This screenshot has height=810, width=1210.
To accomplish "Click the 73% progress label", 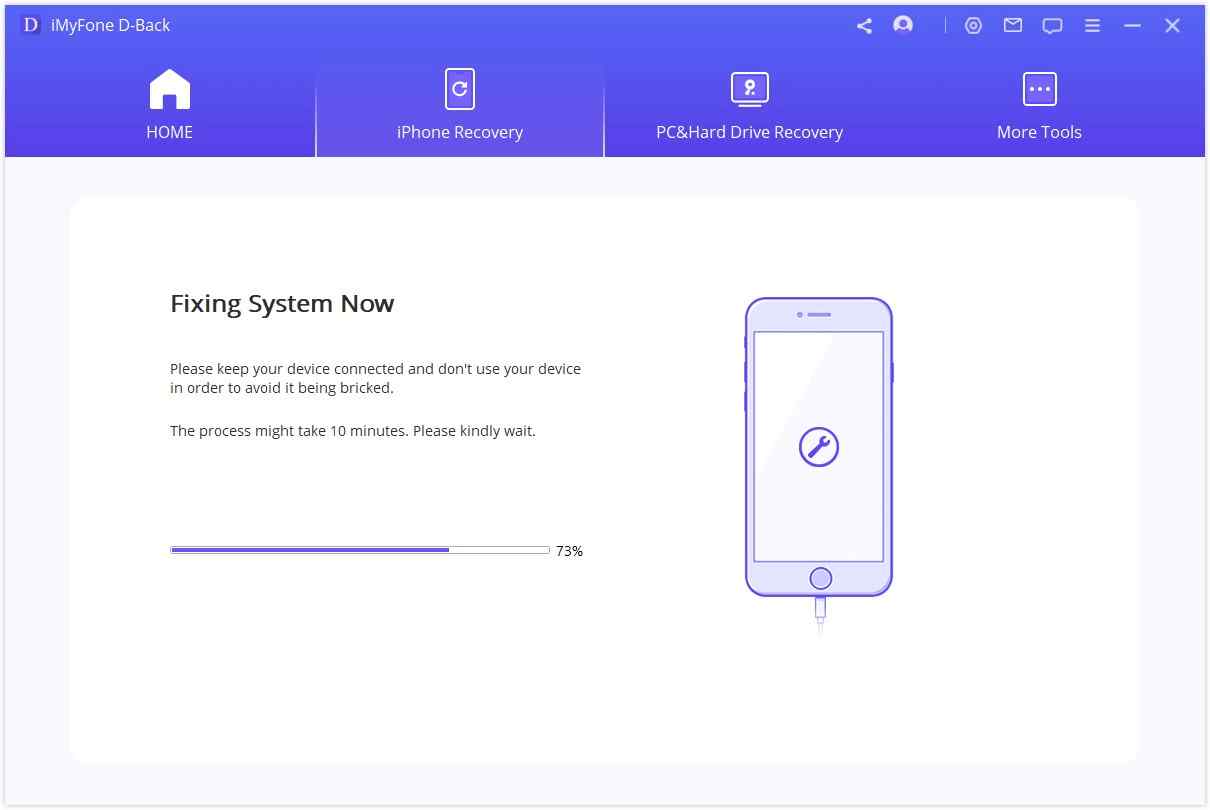I will tap(569, 550).
